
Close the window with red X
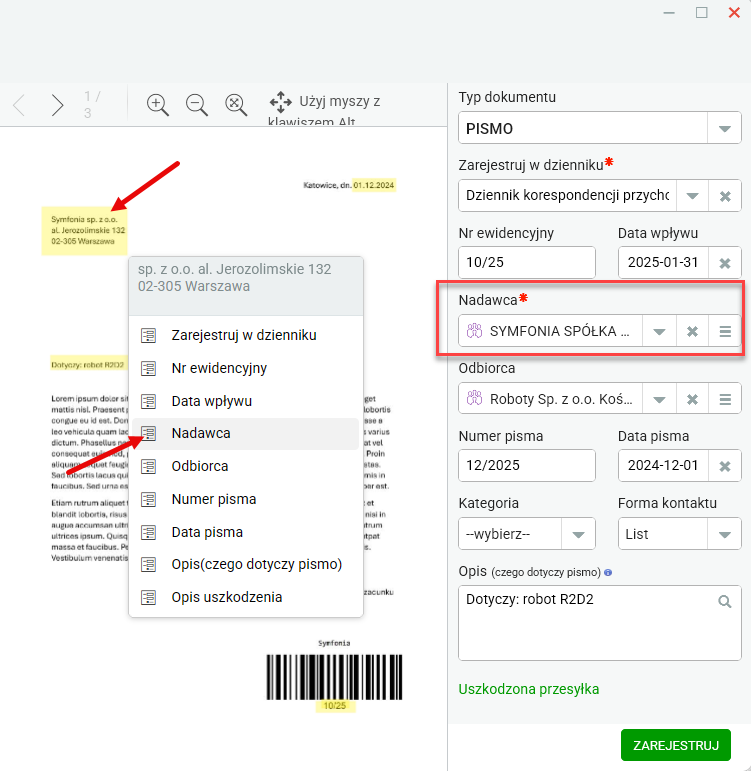(734, 13)
